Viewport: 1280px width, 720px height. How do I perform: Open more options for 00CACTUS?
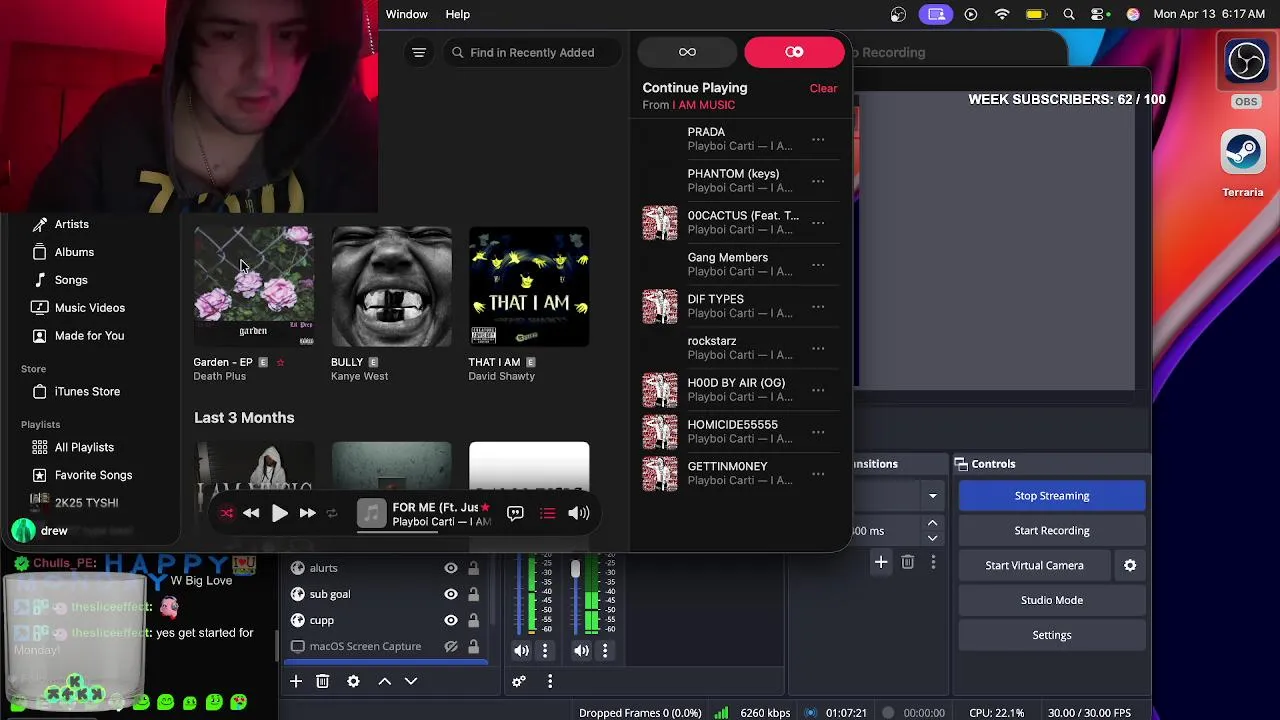click(x=818, y=223)
